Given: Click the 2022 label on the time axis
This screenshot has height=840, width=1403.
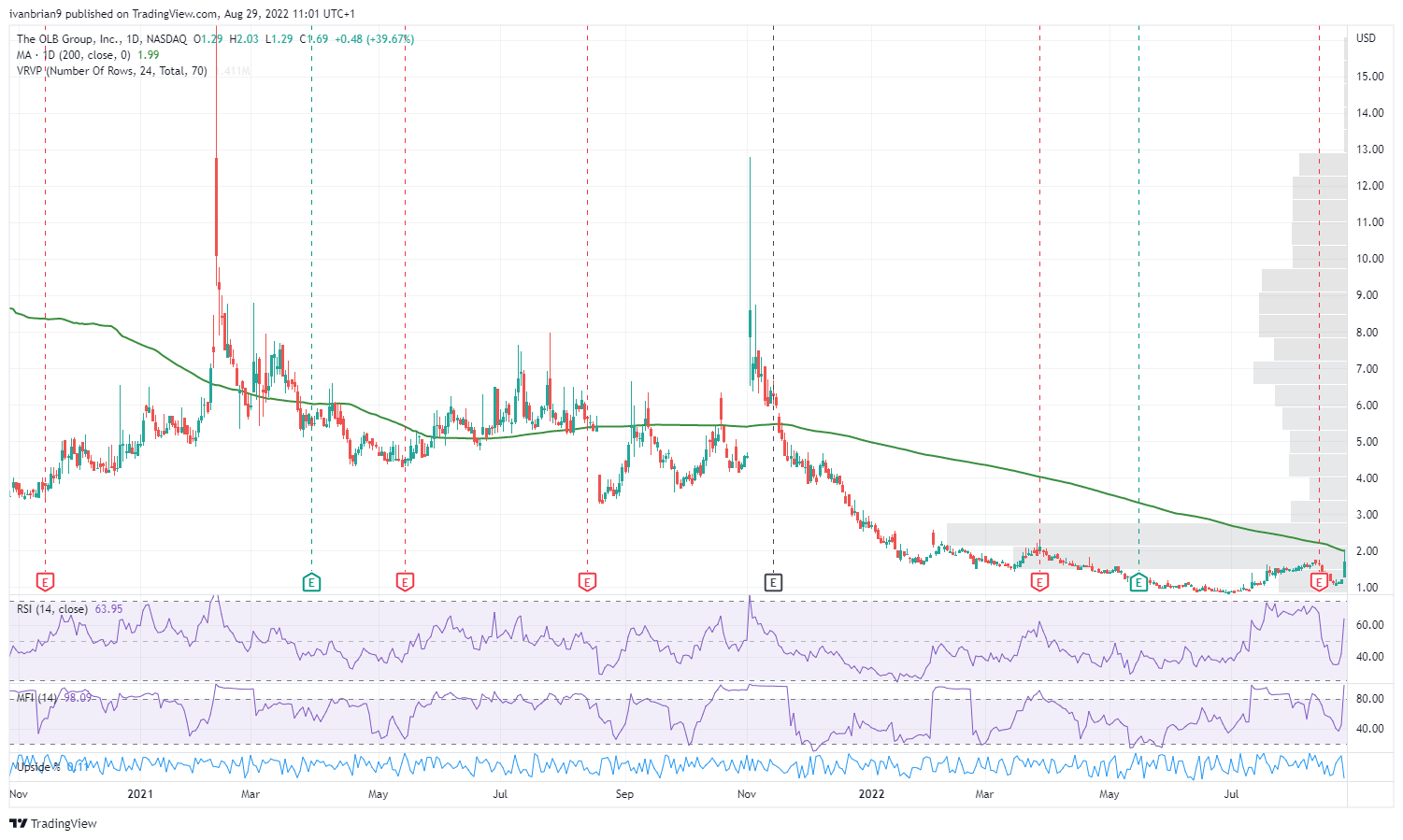Looking at the screenshot, I should pyautogui.click(x=871, y=794).
